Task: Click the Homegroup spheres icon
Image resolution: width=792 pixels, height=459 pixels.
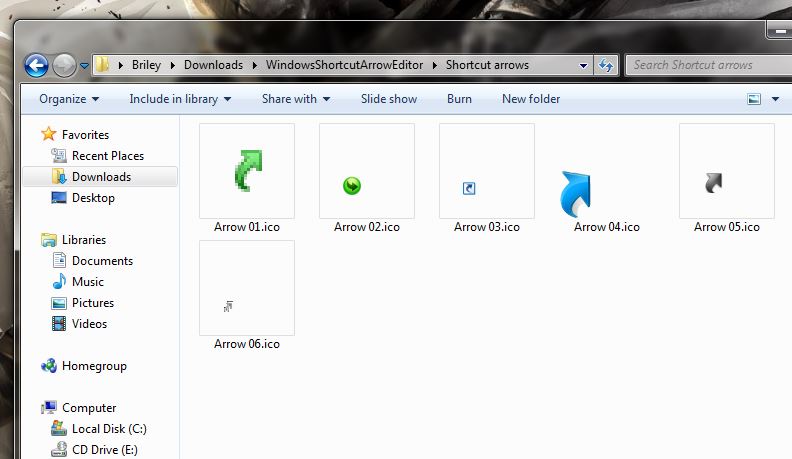Action: pyautogui.click(x=48, y=366)
